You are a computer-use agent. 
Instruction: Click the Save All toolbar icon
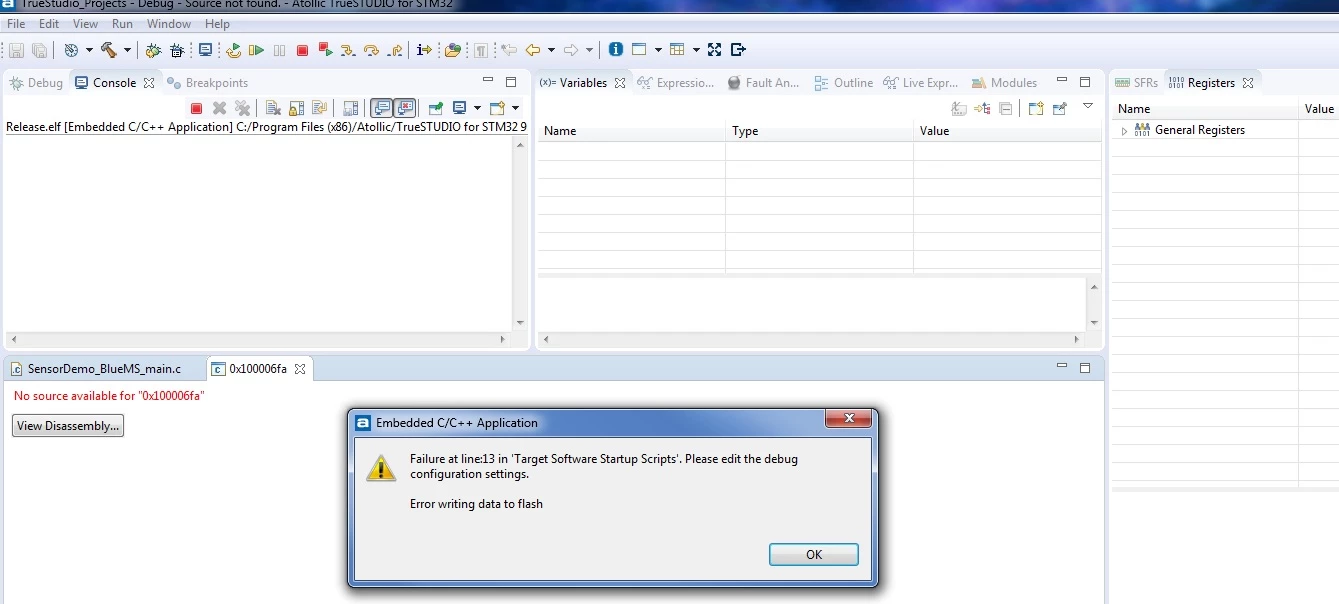coord(39,50)
